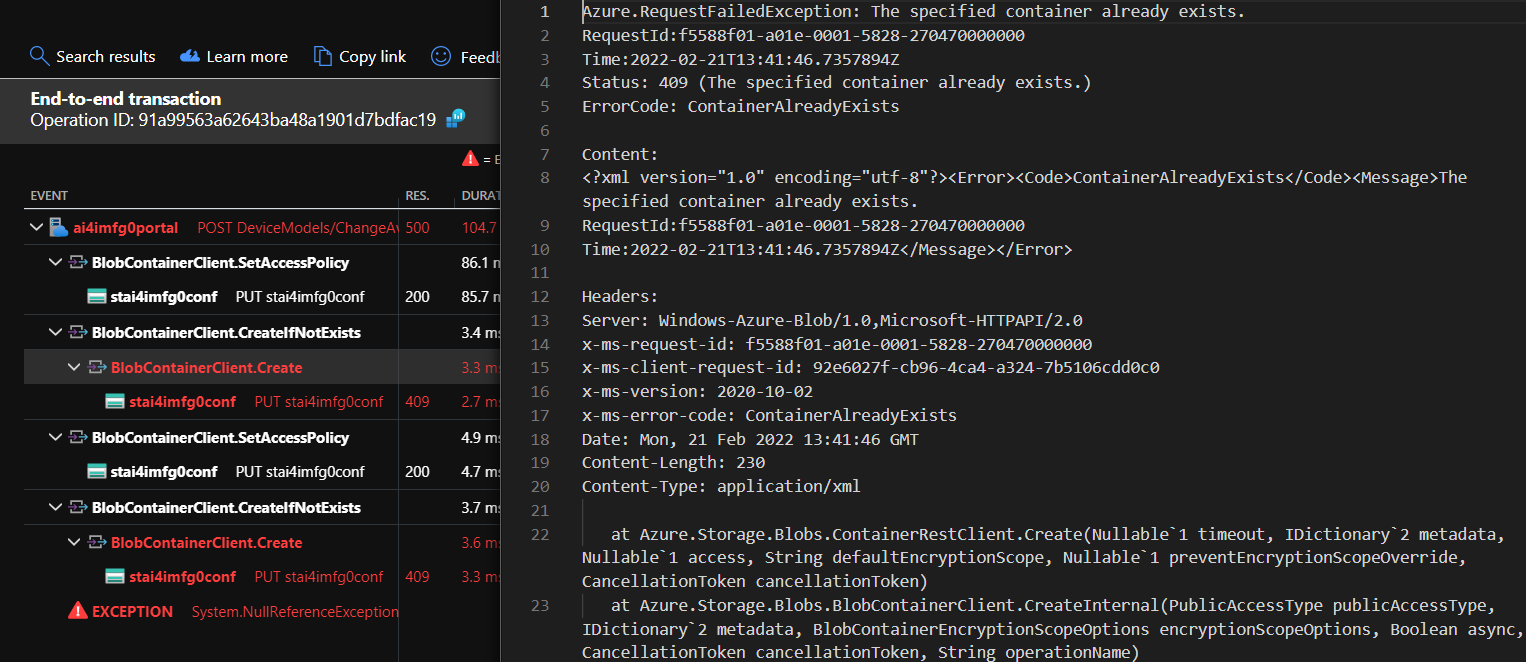Click the dependency icon of CreateIfNotExists 3.7 ms row
Image resolution: width=1526 pixels, height=662 pixels.
click(x=78, y=507)
